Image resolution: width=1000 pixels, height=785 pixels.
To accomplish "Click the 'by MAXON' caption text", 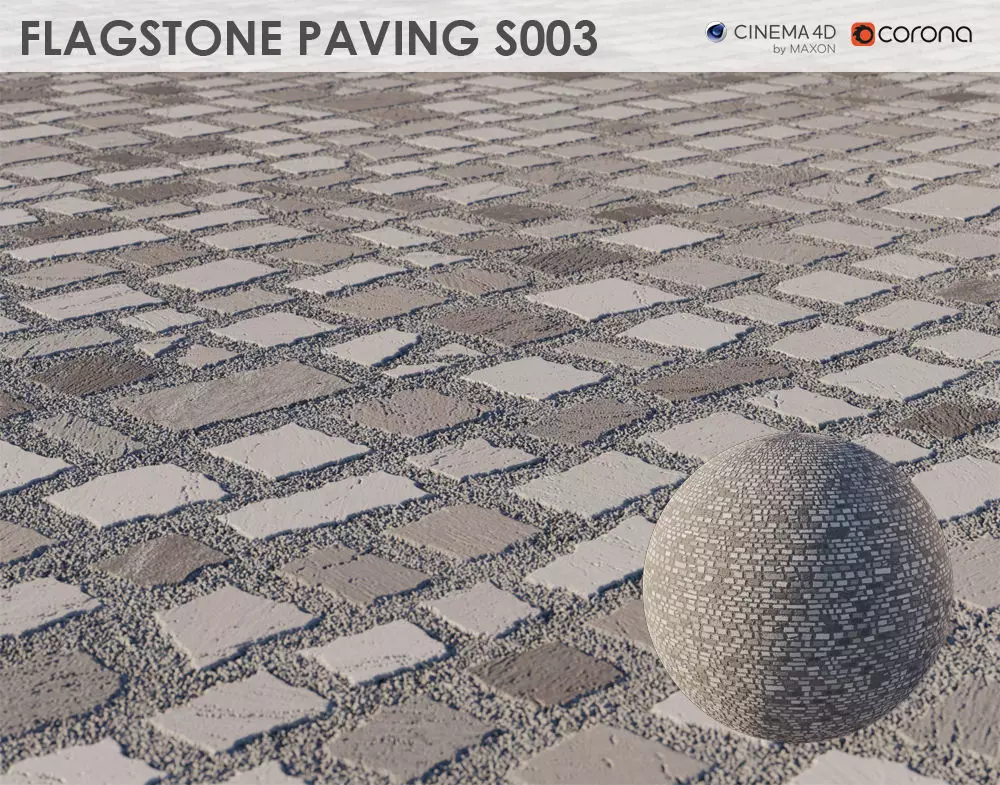I will click(804, 49).
